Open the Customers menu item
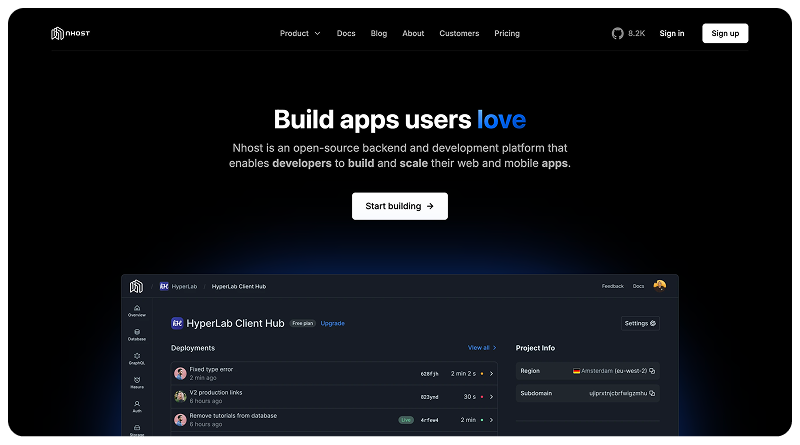This screenshot has width=800, height=445. (459, 33)
